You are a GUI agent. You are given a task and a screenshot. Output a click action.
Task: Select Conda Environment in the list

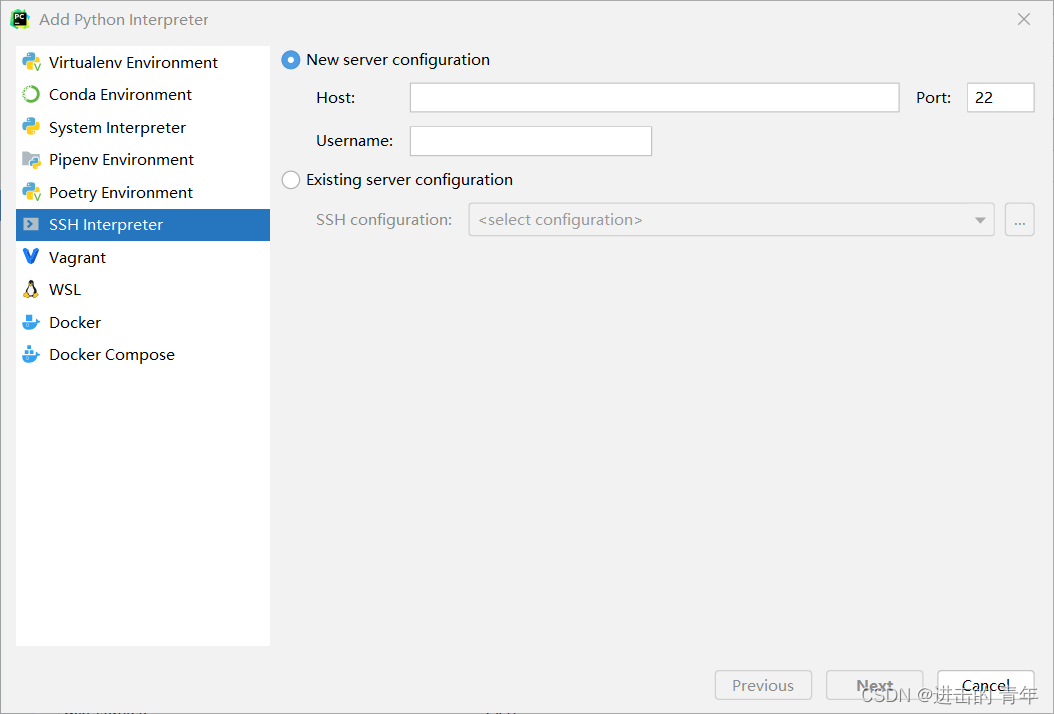143,94
